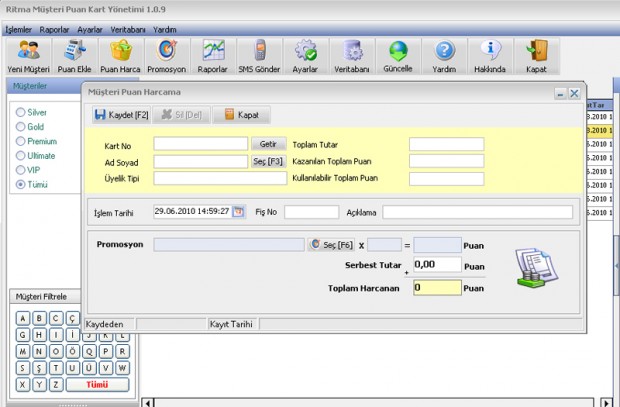Click the stacked documents and coins image

click(537, 267)
